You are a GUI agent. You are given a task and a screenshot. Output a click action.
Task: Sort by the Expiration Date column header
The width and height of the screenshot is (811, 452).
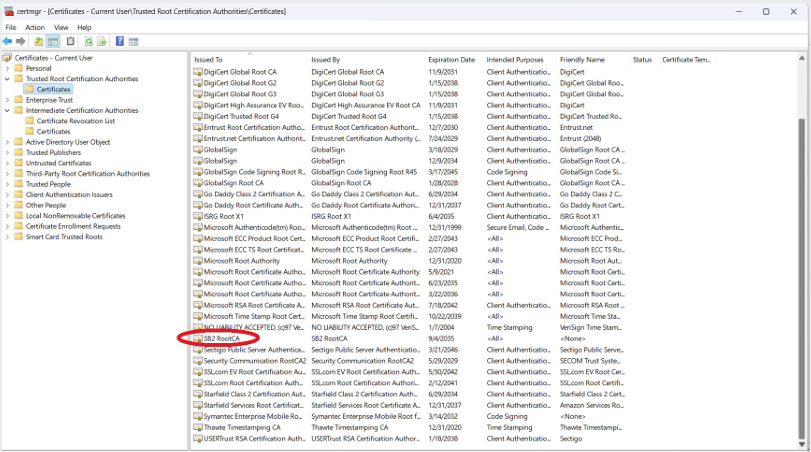(x=454, y=59)
